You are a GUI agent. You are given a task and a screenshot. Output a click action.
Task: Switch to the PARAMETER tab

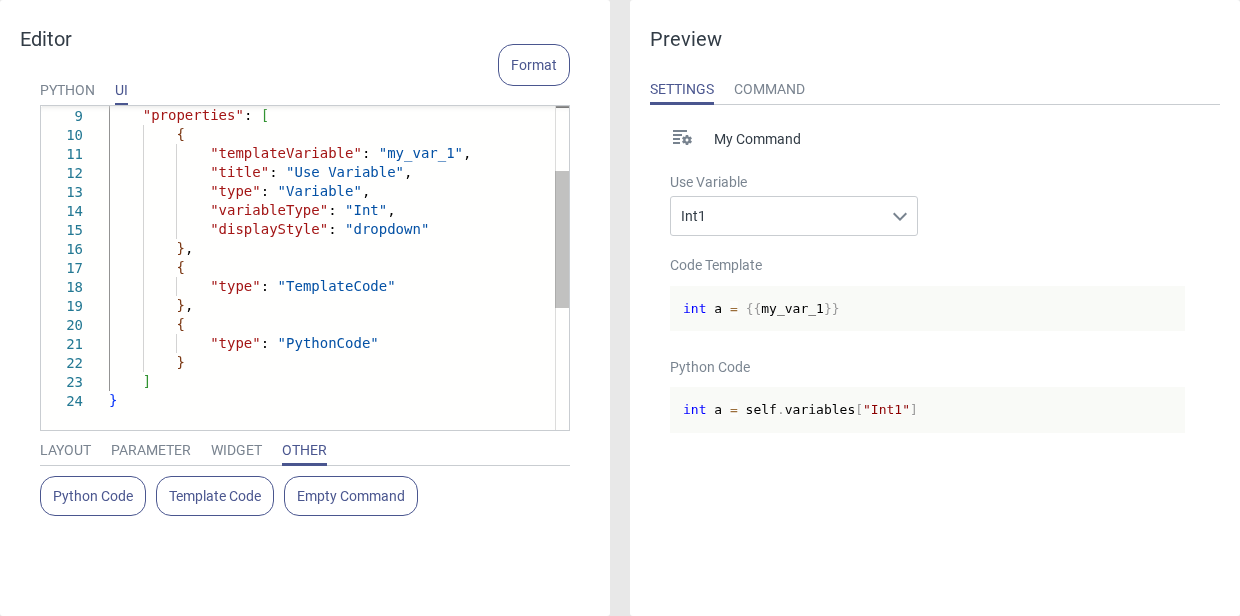tap(150, 450)
